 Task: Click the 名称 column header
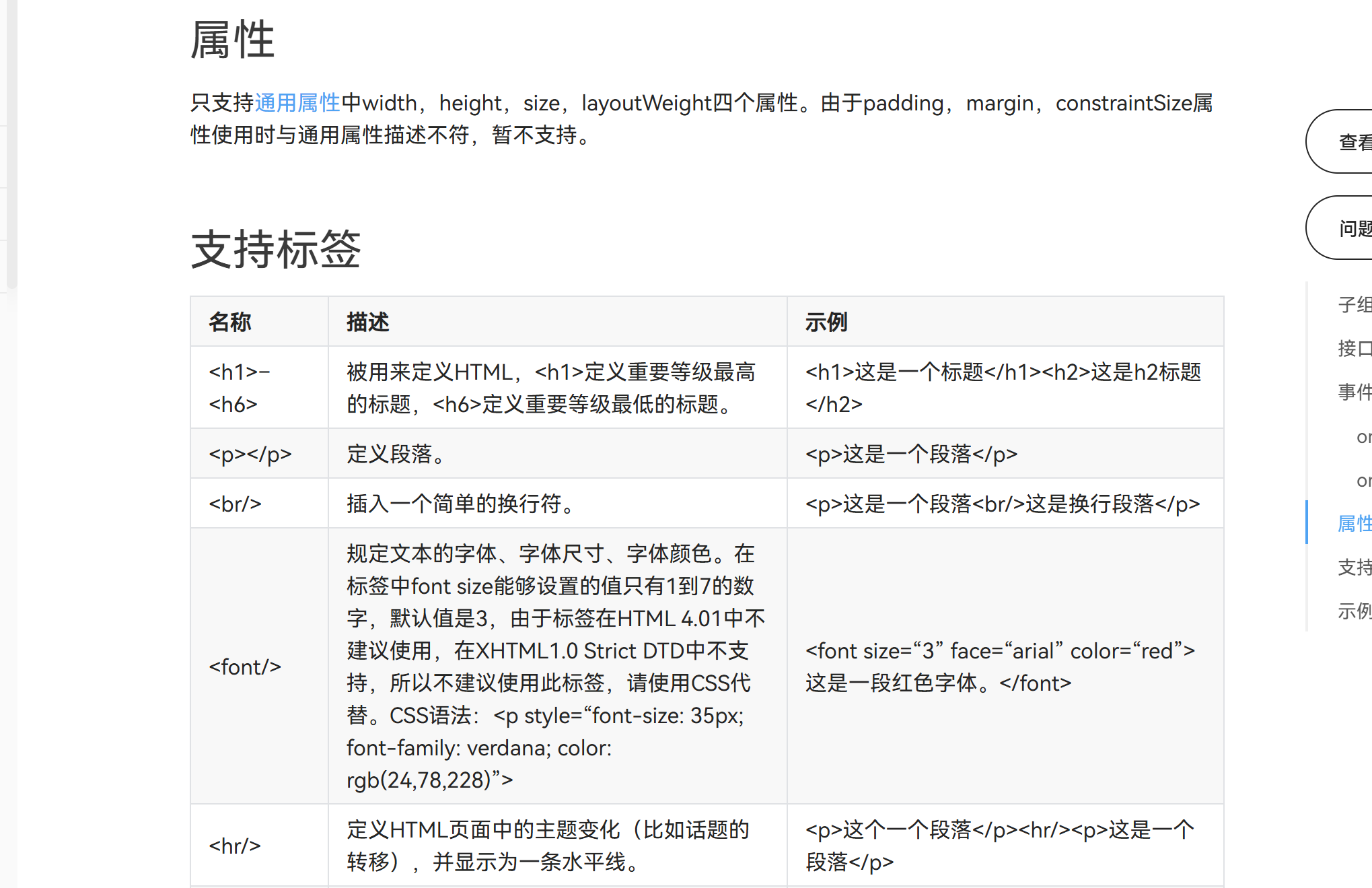pyautogui.click(x=259, y=322)
